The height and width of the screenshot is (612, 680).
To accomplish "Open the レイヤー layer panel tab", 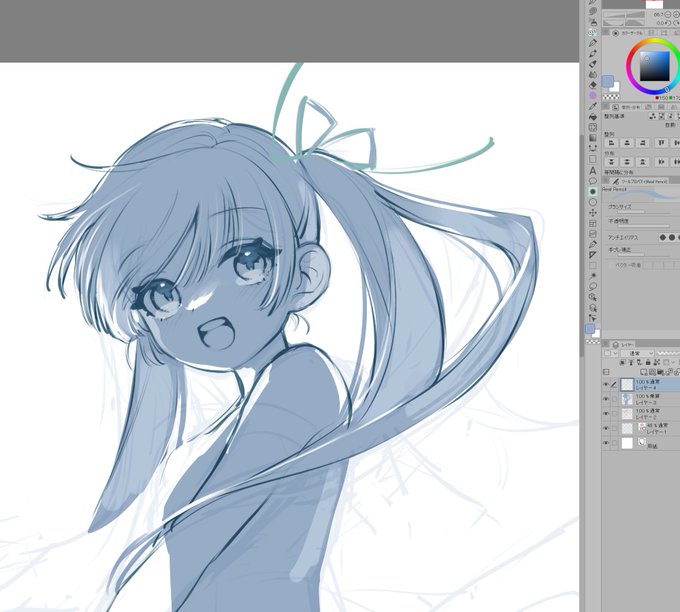I will (x=624, y=344).
